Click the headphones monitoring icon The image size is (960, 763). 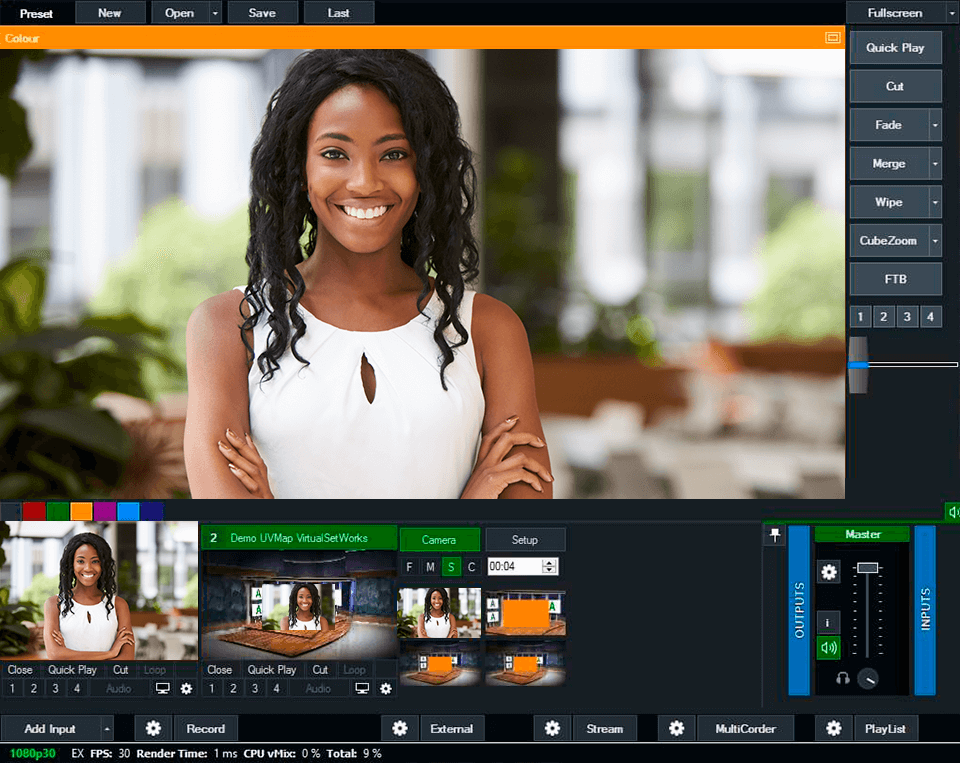[x=843, y=680]
